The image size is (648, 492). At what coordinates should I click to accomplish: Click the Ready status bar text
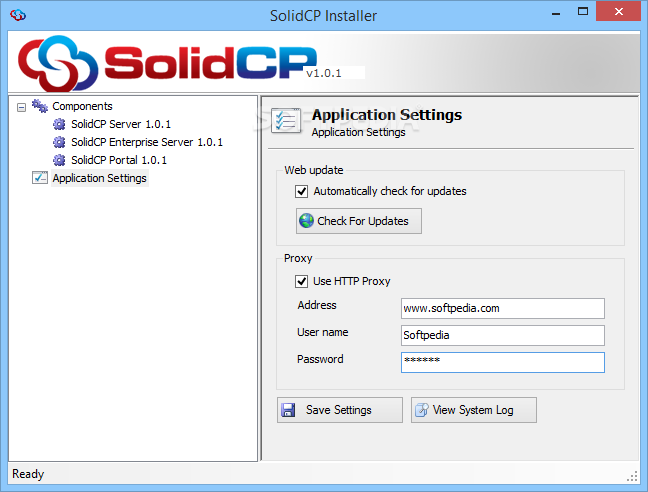28,474
